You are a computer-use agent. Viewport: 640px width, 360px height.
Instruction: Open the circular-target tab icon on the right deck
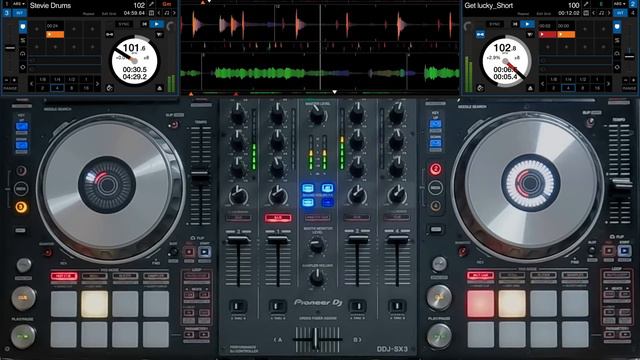tap(617, 67)
